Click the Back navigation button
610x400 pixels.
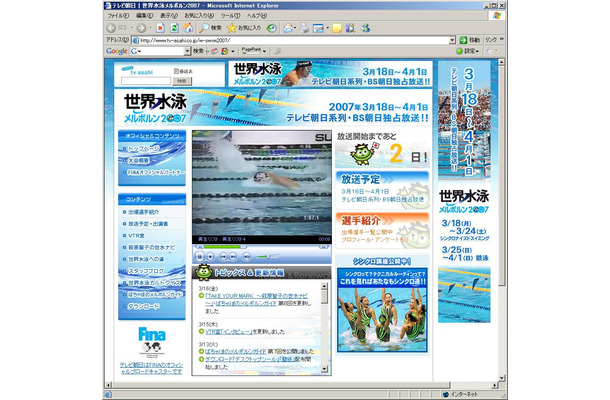(117, 28)
